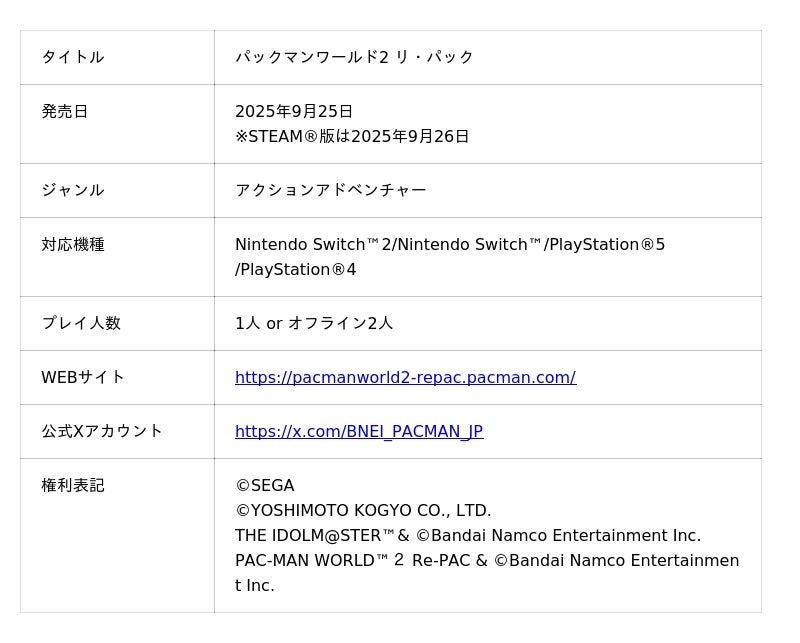This screenshot has height=643, width=800.
Task: Click the 対応機種 row label
Action: pyautogui.click(x=72, y=244)
